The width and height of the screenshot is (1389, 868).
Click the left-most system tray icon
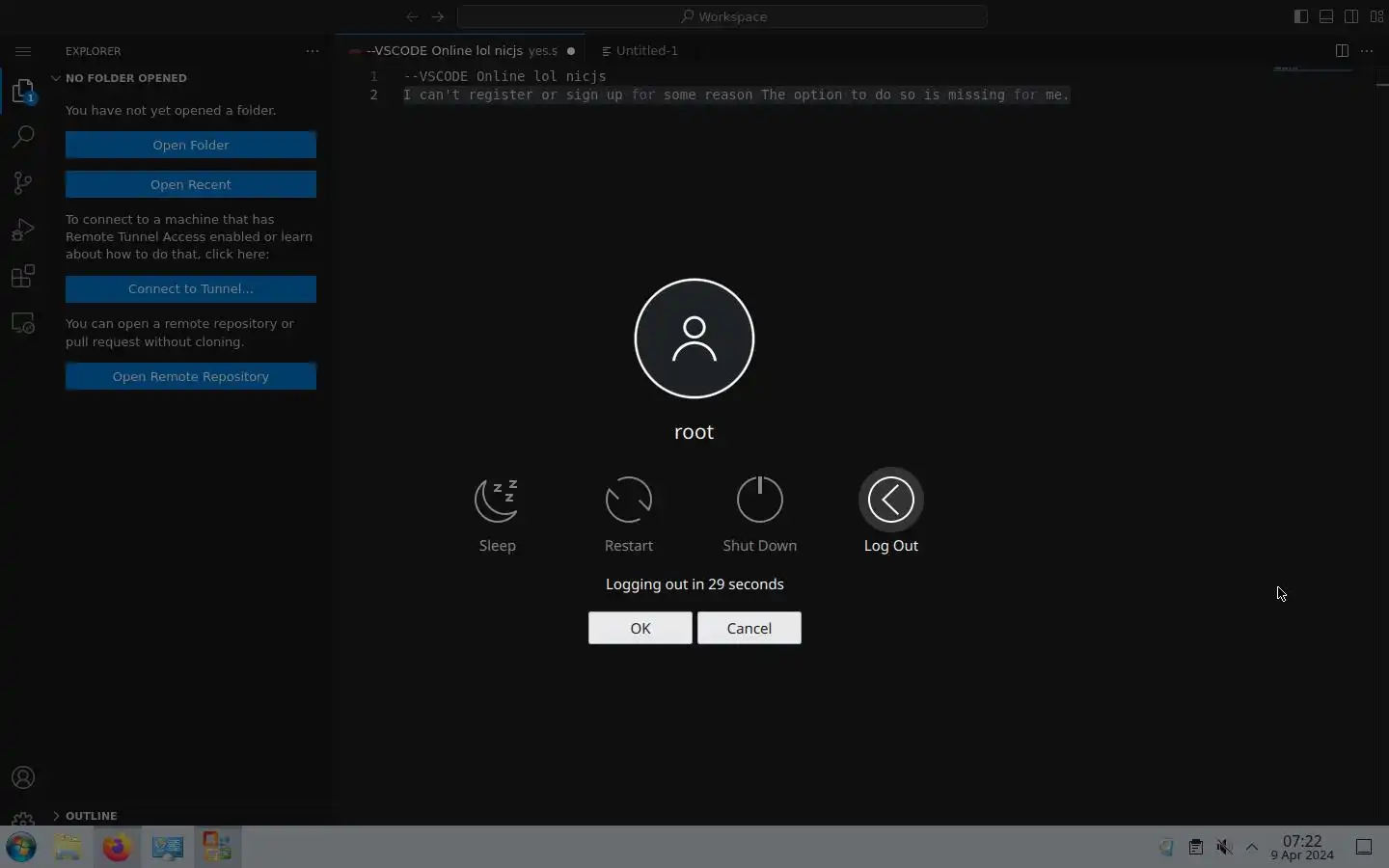pos(1166,847)
